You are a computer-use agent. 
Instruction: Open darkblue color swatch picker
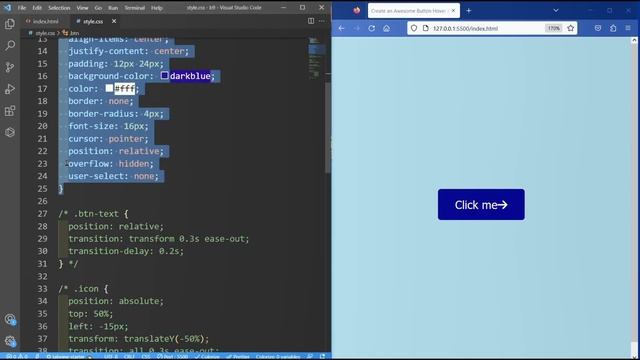tap(164, 76)
